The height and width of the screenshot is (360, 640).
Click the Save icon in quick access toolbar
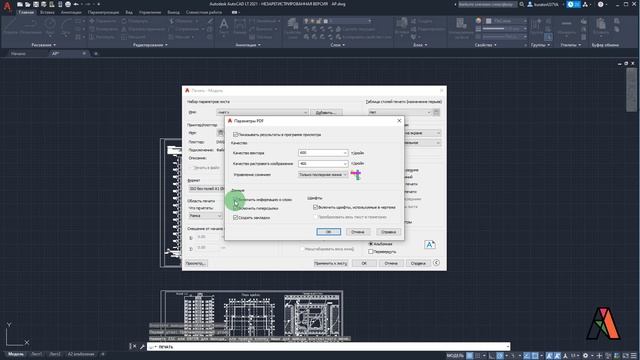pyautogui.click(x=36, y=4)
